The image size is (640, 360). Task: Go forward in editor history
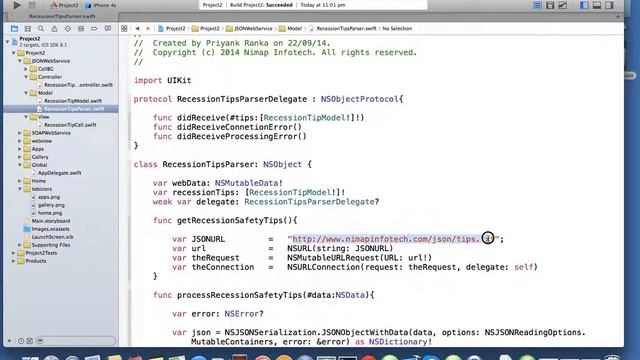[148, 29]
